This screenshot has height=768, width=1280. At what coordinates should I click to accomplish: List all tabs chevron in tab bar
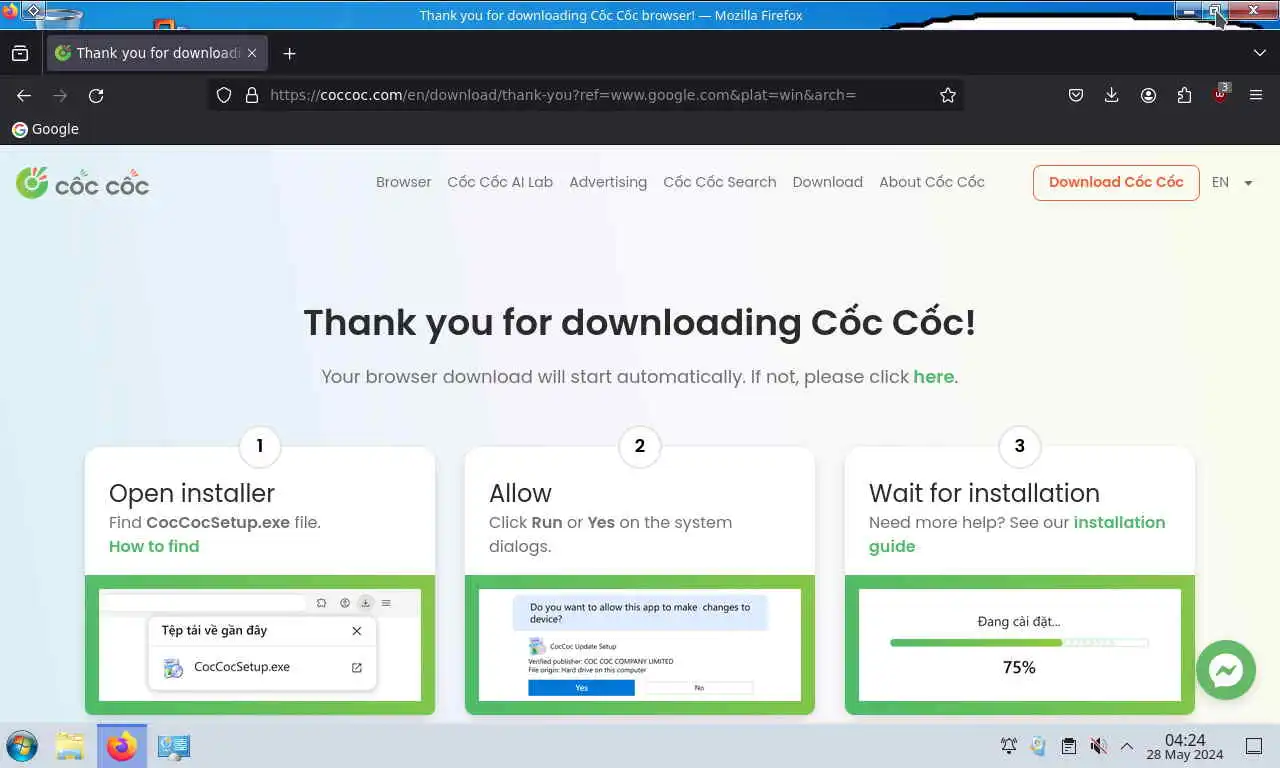click(1259, 53)
